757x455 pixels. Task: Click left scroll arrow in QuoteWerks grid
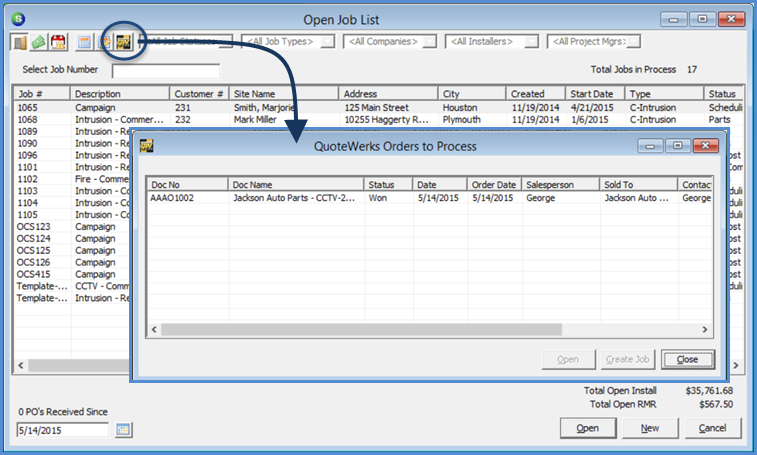[x=154, y=329]
